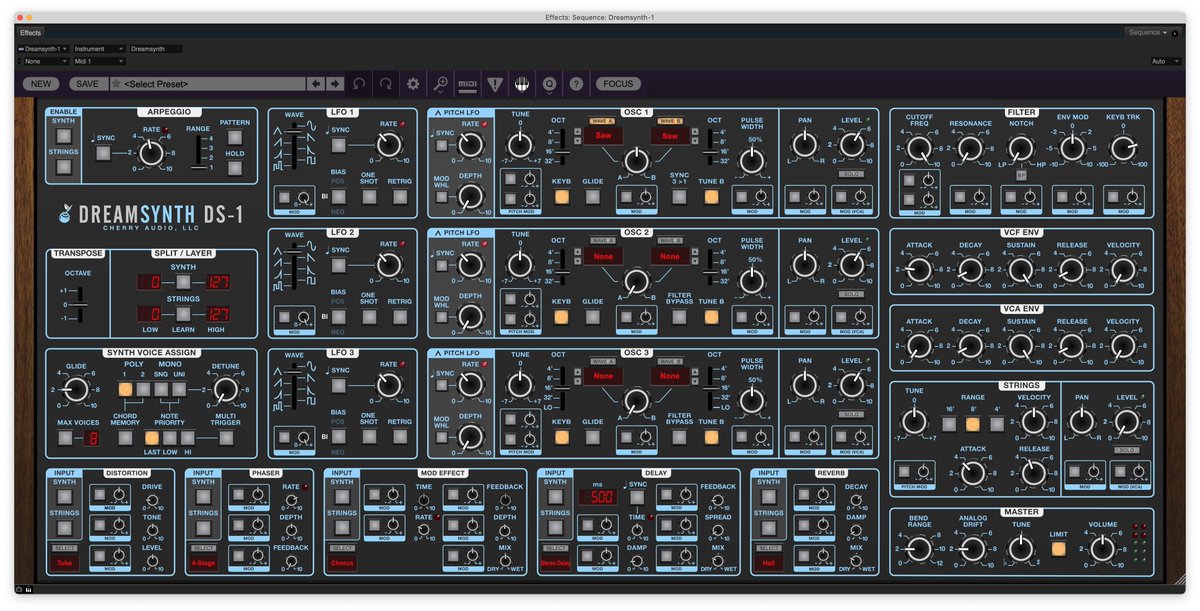Choose OSC 1 Wave A Saw selector
Image resolution: width=1200 pixels, height=611 pixels.
coord(603,136)
